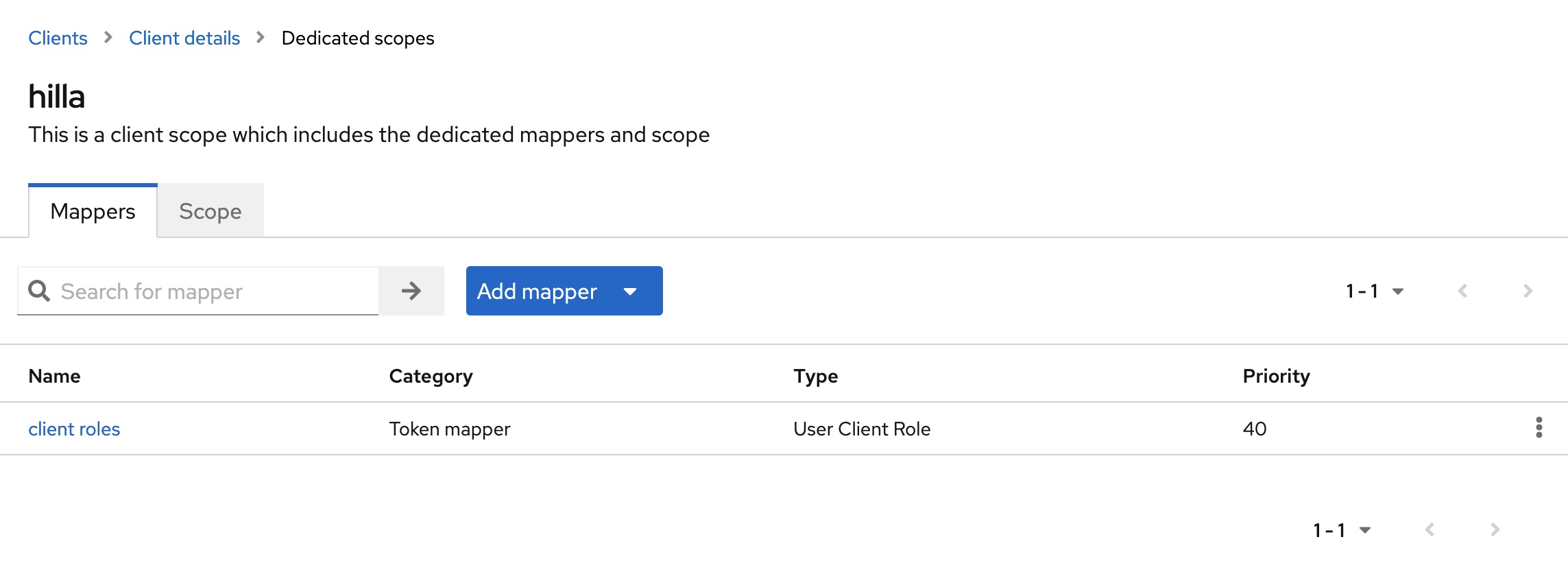
Task: Click the priority value 40
Action: coord(1255,429)
